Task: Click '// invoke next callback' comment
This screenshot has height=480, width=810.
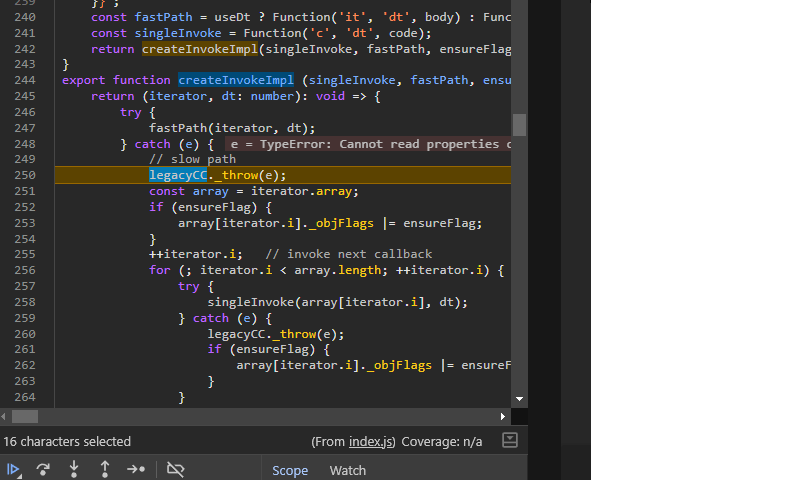Action: (x=349, y=254)
